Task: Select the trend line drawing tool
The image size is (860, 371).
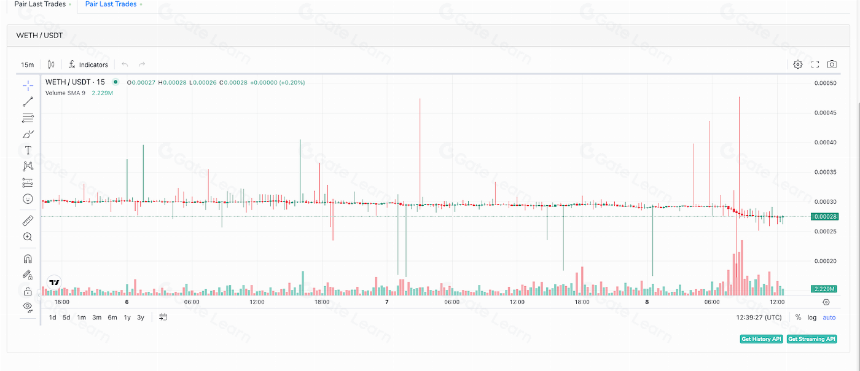Action: pos(27,102)
